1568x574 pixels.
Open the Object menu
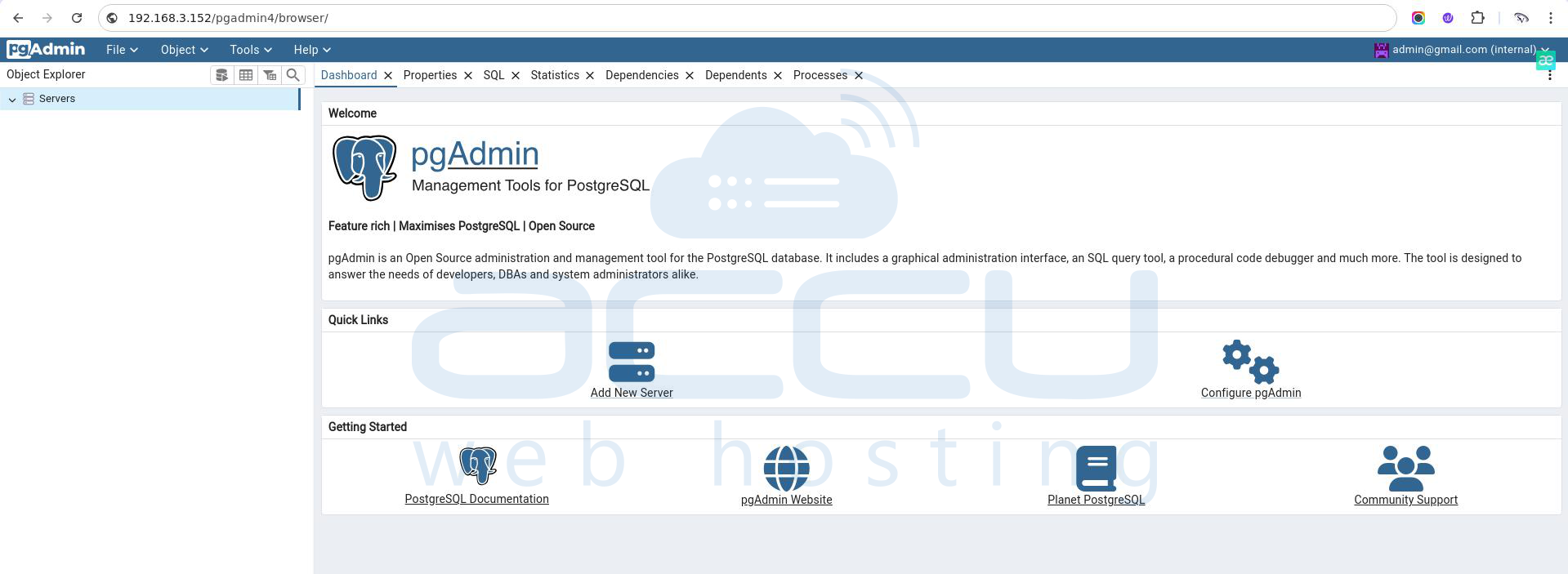click(x=184, y=50)
